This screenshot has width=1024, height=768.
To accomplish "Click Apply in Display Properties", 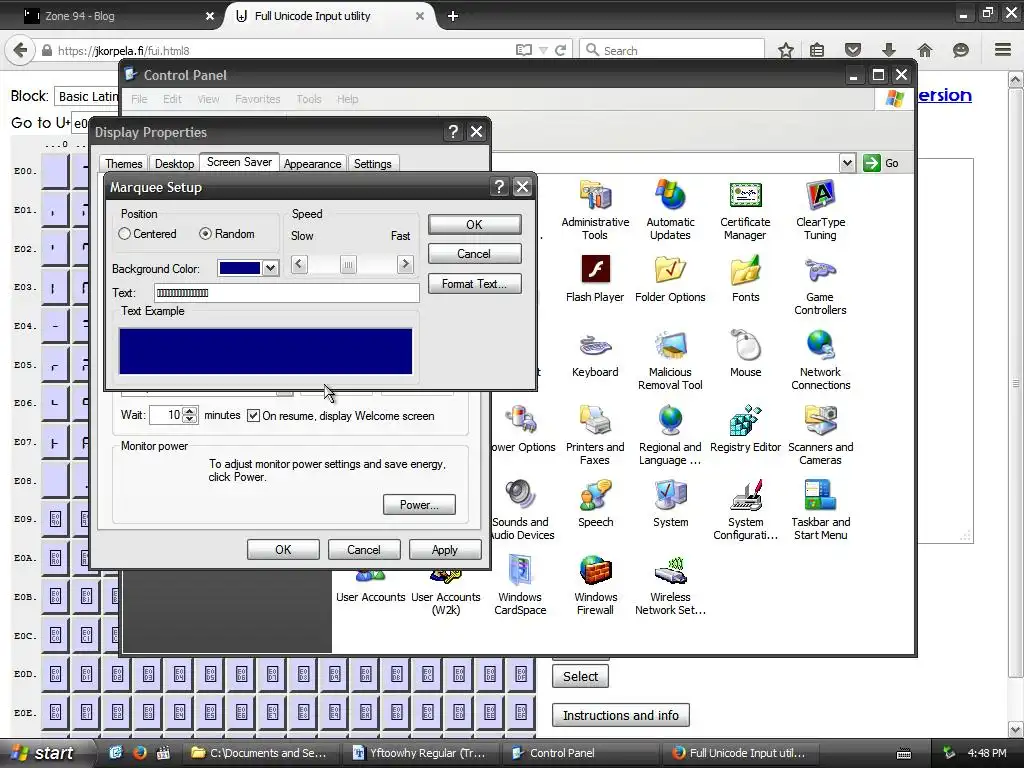I will [445, 550].
